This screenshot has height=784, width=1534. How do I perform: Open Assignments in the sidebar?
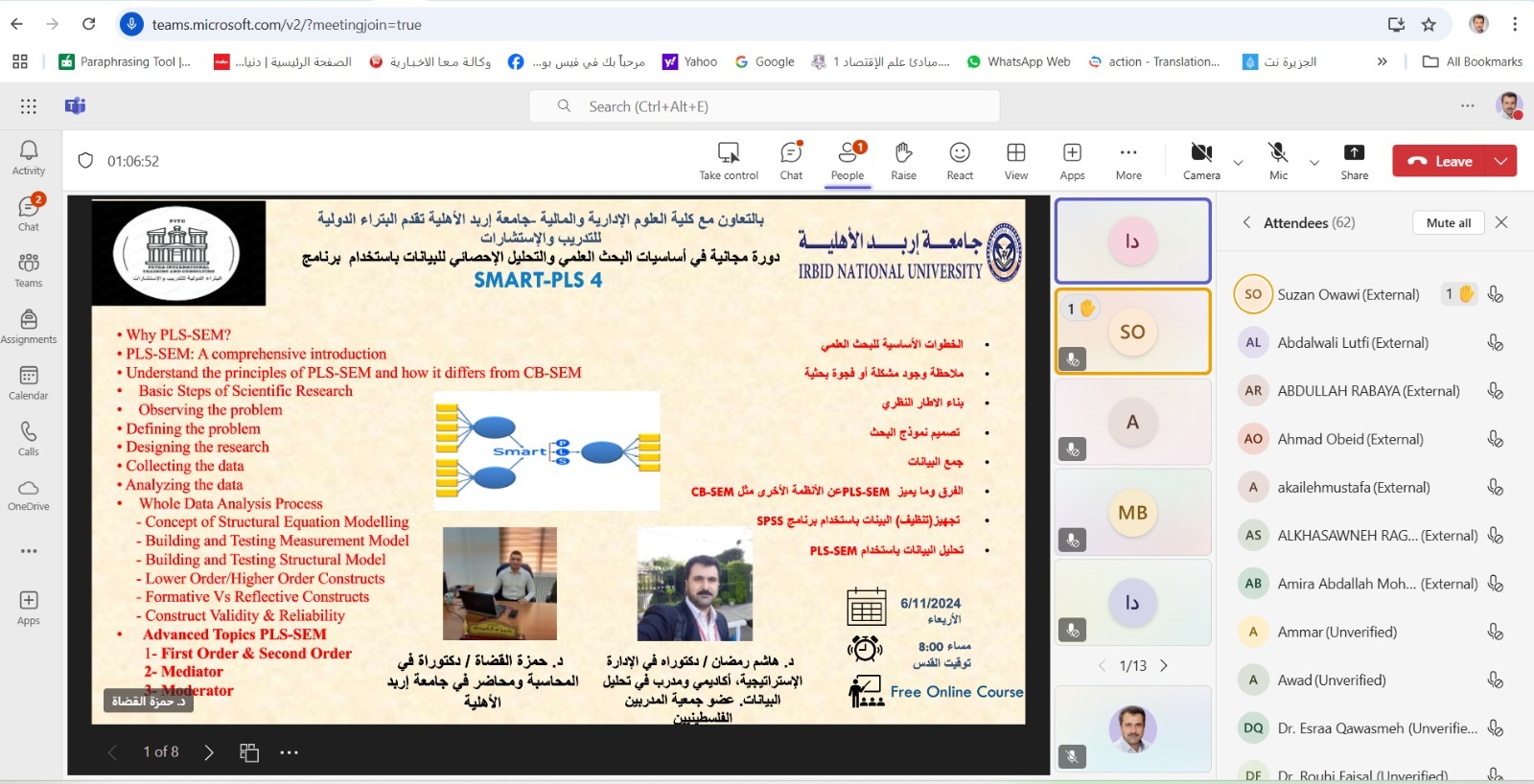pyautogui.click(x=29, y=327)
